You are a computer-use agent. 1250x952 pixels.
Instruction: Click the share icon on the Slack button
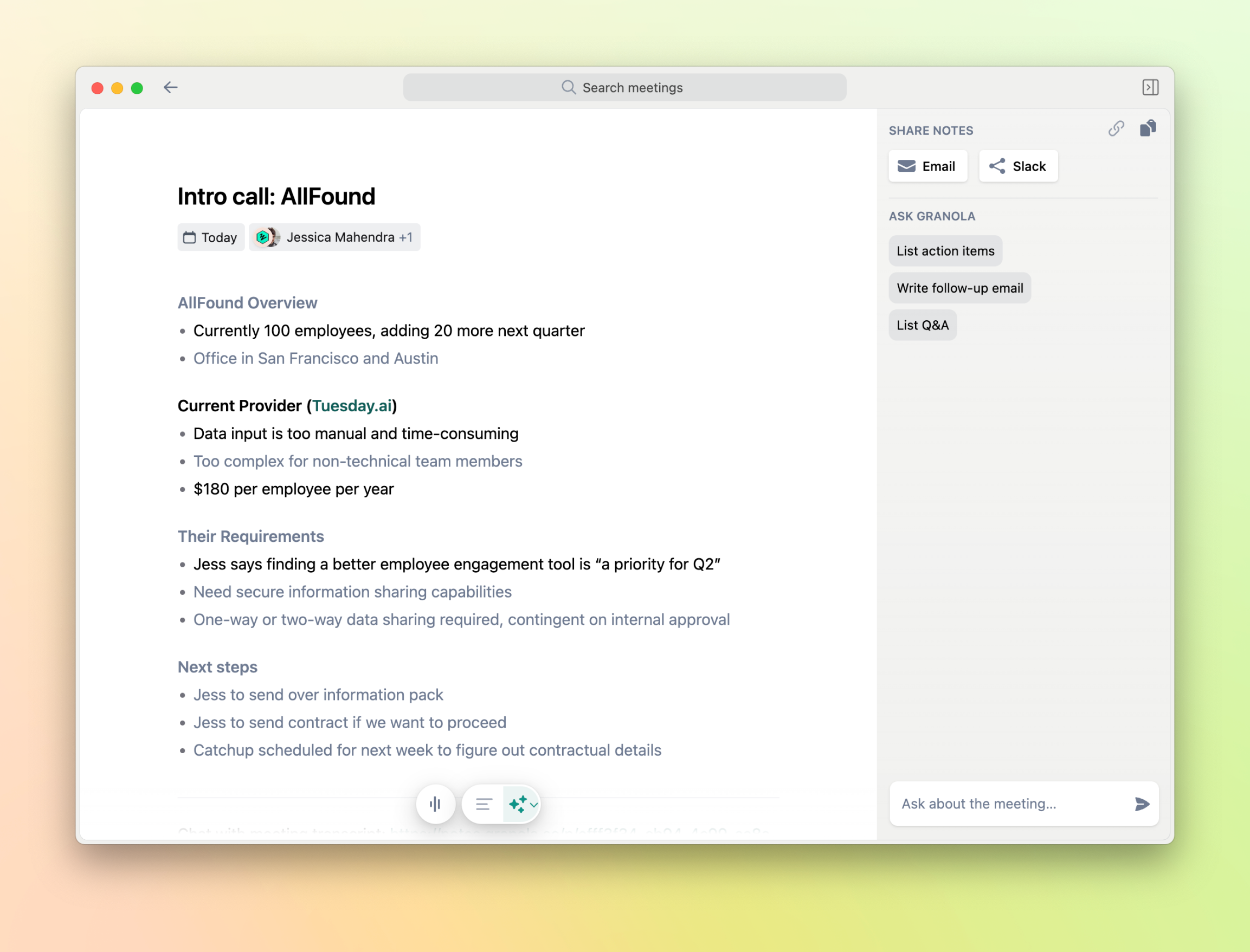click(998, 166)
